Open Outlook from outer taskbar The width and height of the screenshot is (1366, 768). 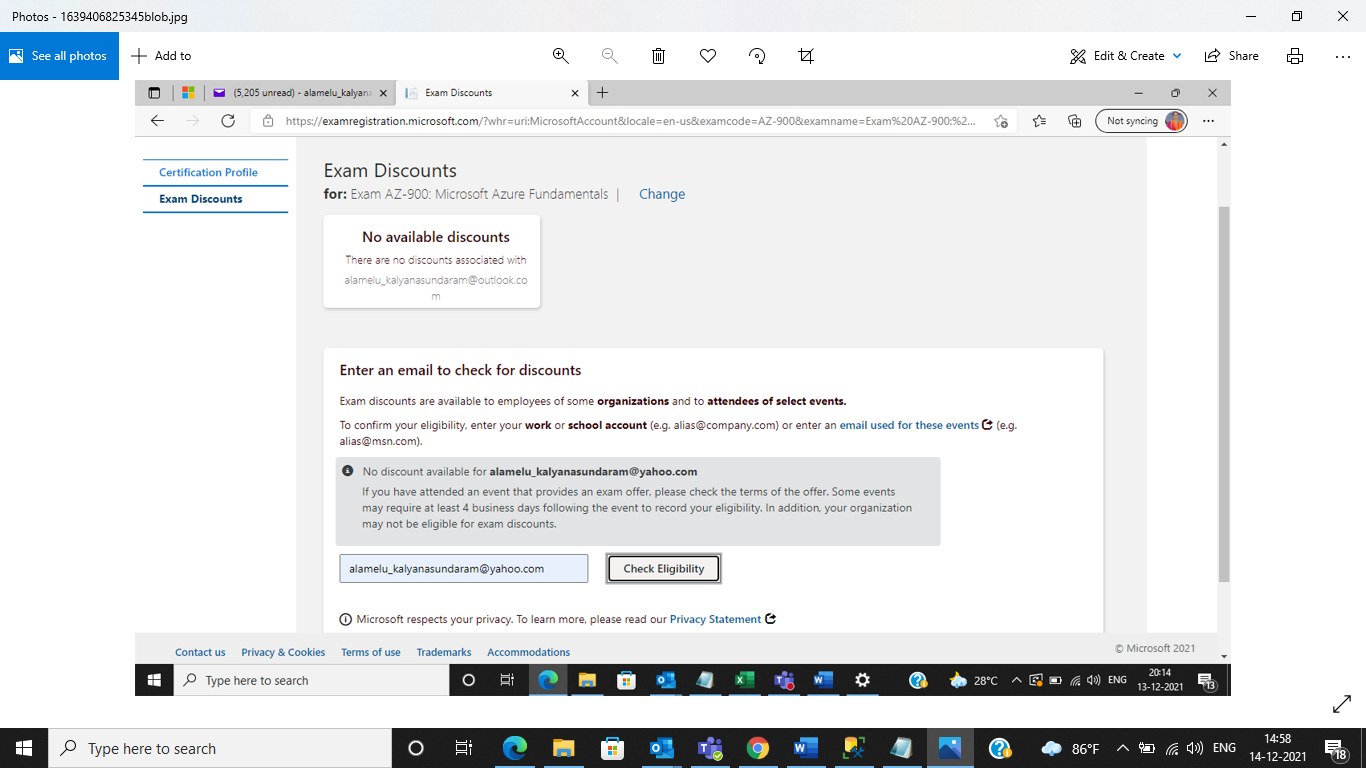[661, 748]
